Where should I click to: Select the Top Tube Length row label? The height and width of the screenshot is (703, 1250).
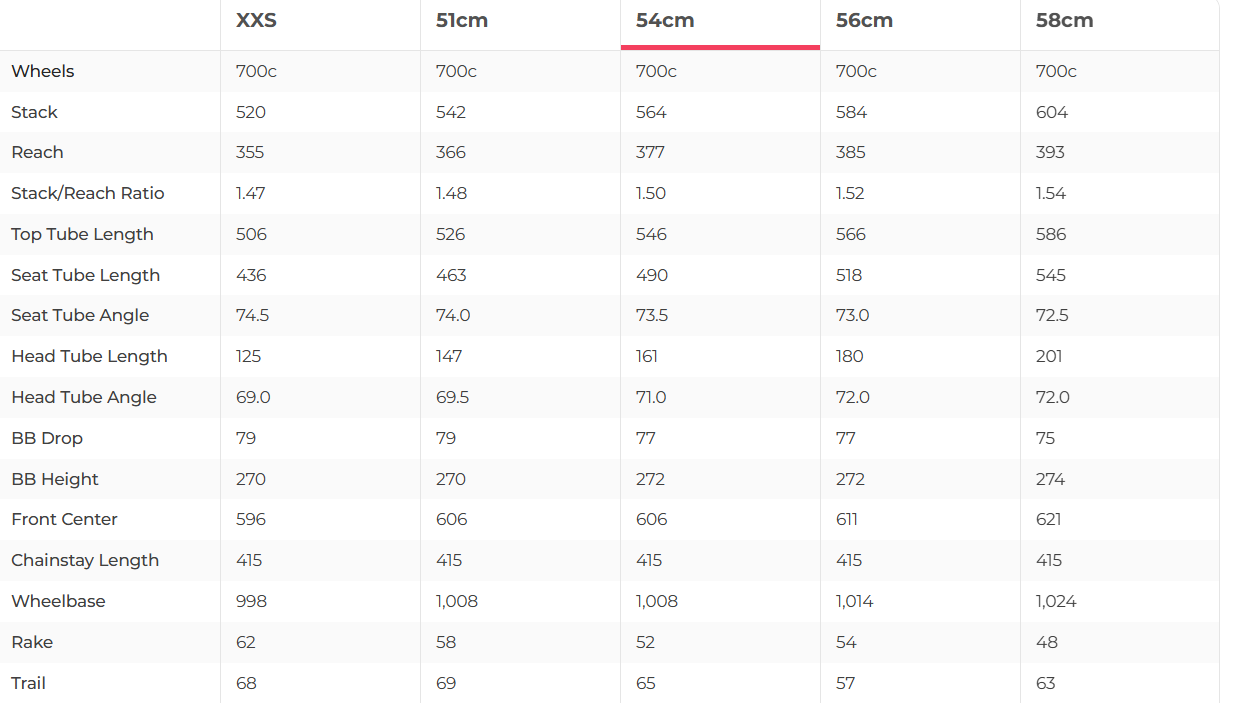pos(83,234)
